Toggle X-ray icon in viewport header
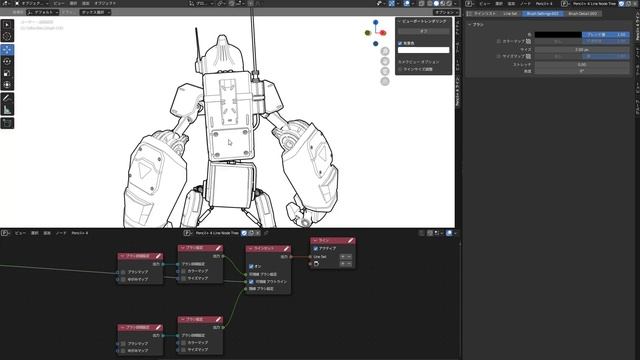The image size is (640, 360). click(421, 3)
